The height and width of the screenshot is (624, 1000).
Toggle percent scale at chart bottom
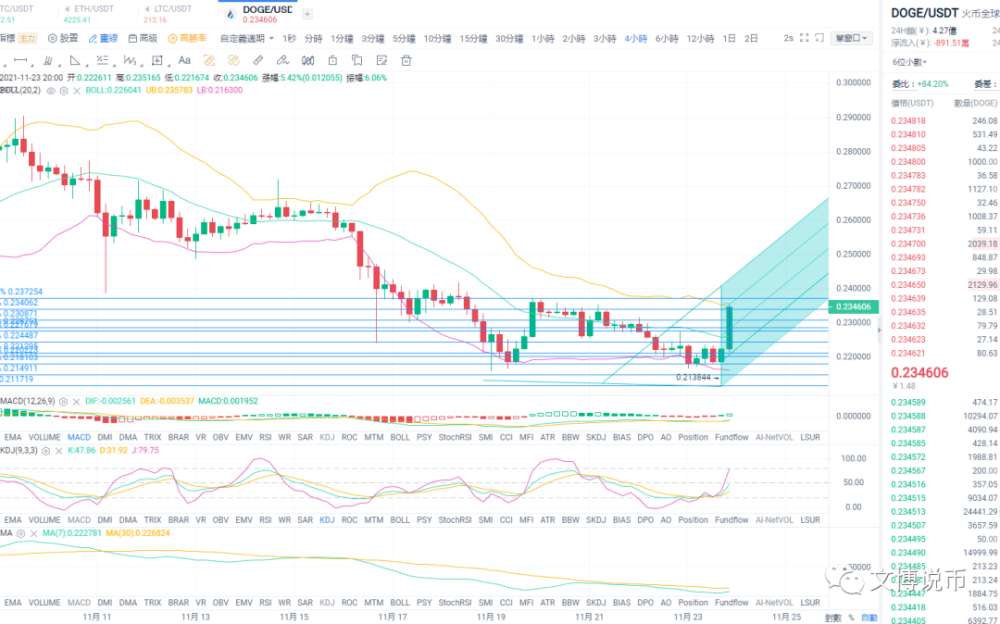tap(851, 618)
